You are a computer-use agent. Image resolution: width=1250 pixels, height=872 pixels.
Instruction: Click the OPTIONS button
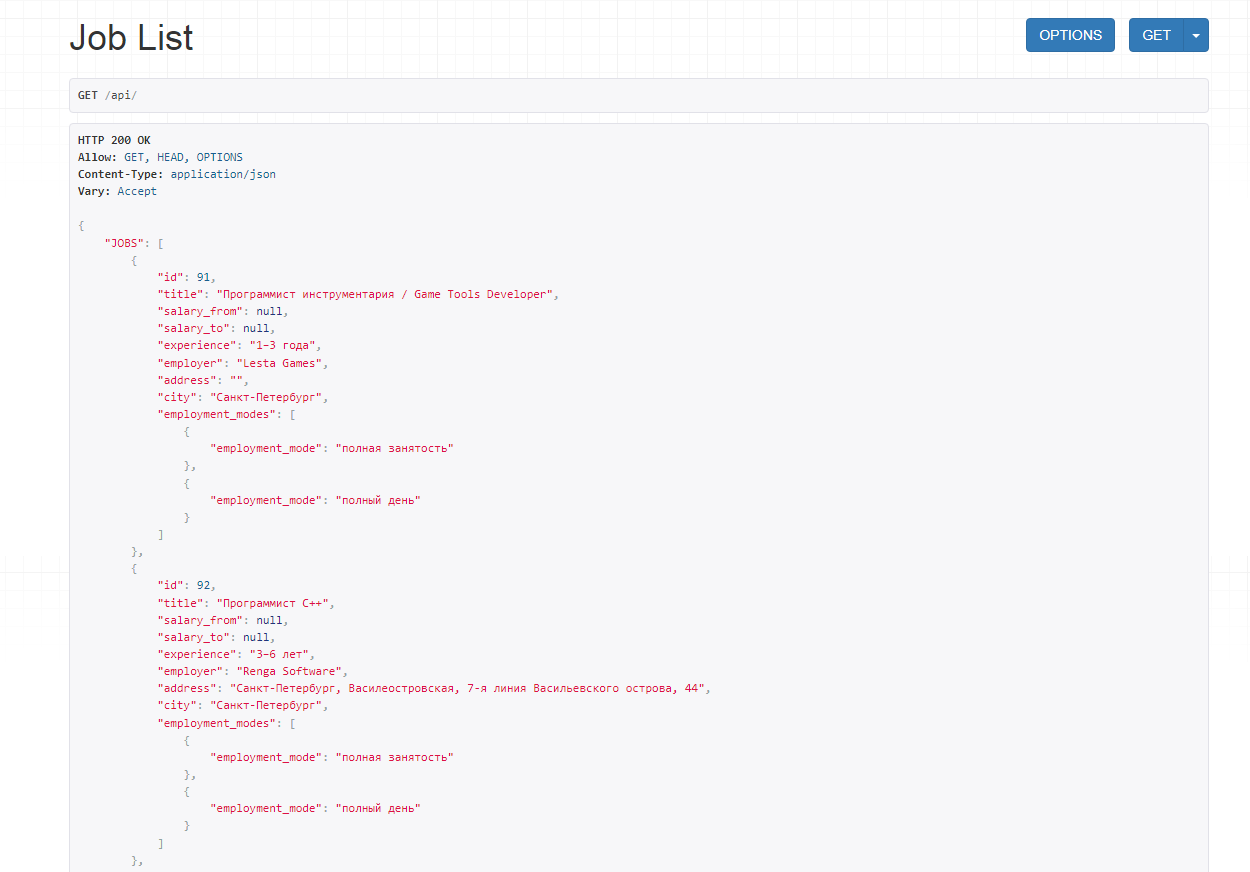1070,35
